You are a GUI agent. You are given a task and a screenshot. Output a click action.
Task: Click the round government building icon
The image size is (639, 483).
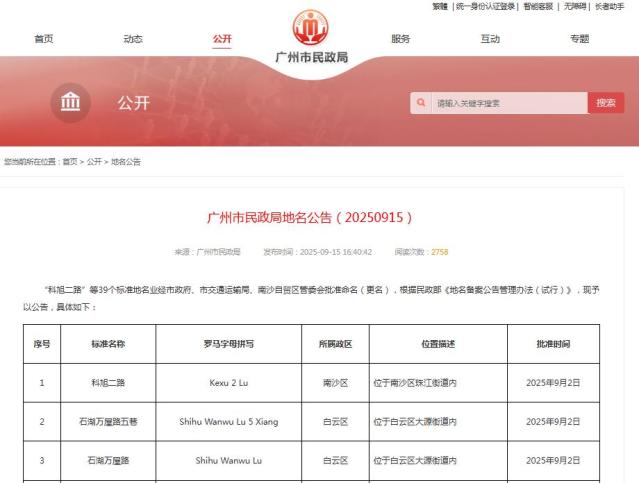[71, 103]
